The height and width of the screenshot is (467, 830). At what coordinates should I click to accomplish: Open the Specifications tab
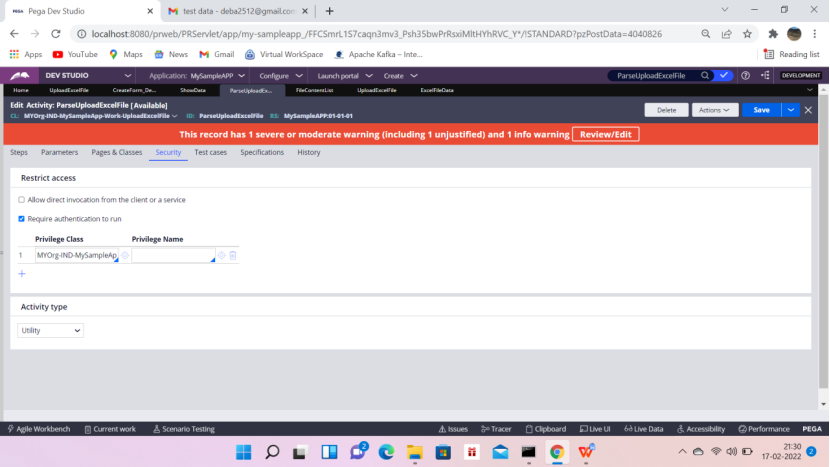pyautogui.click(x=262, y=152)
